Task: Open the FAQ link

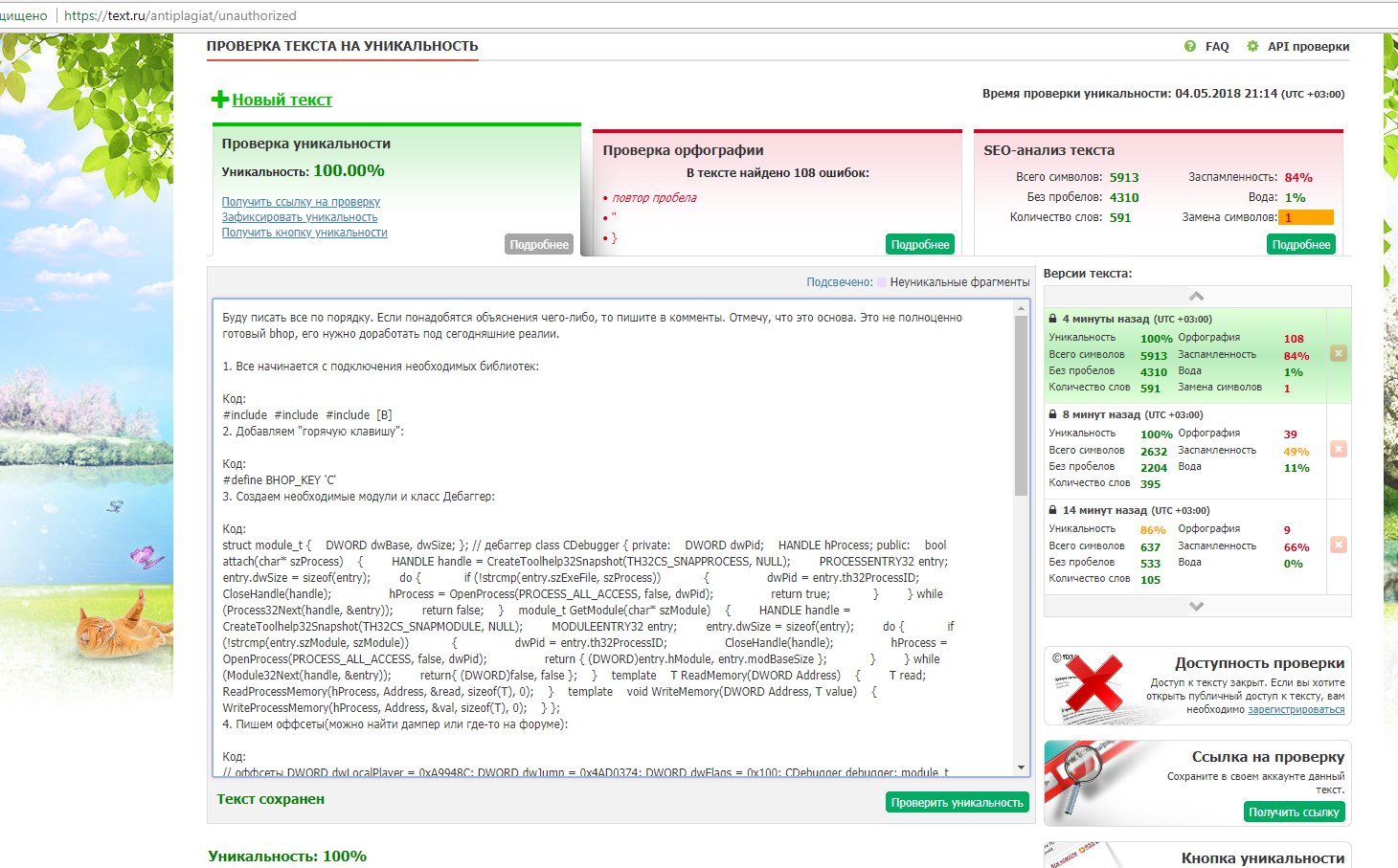Action: 1217,46
